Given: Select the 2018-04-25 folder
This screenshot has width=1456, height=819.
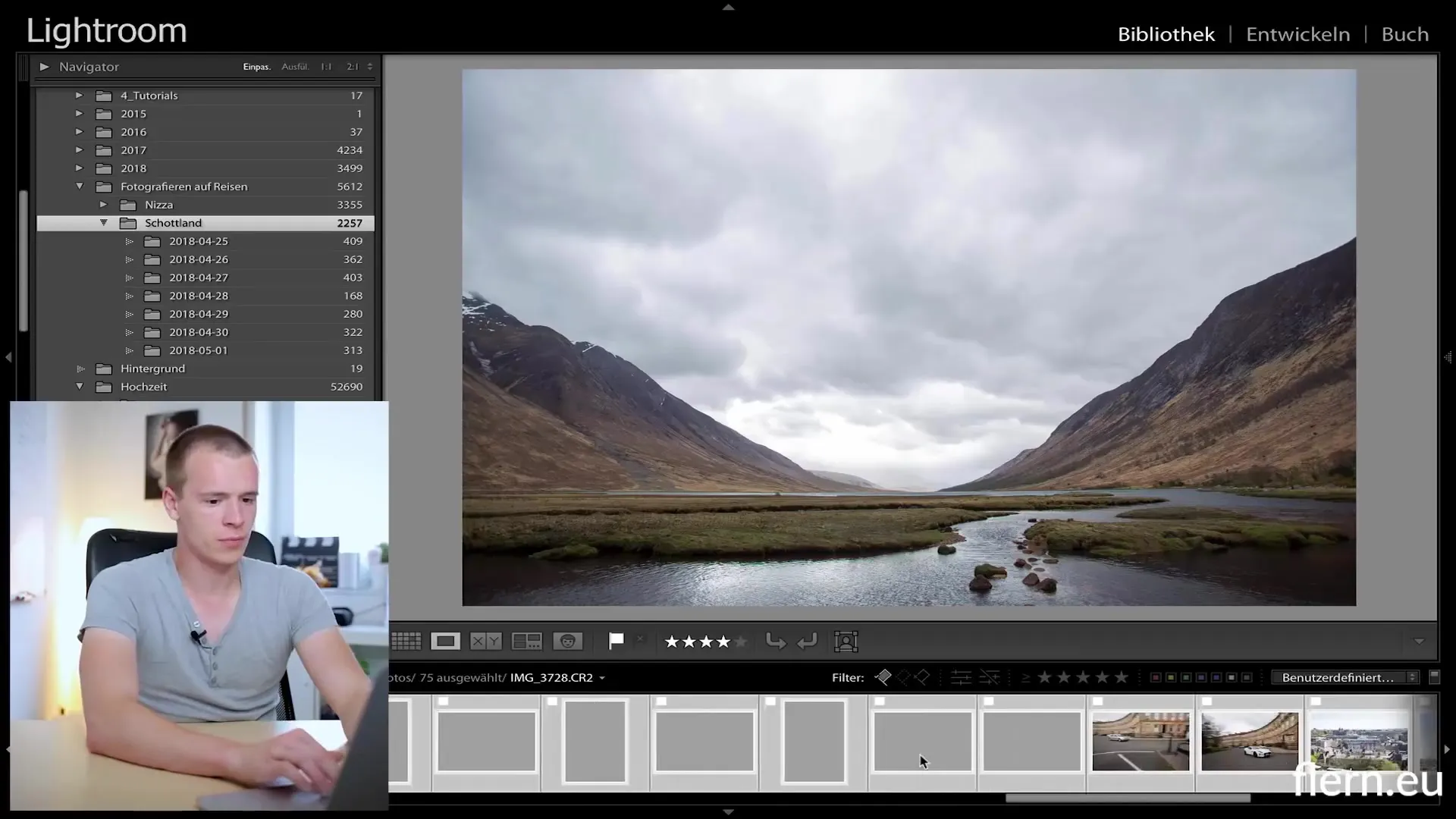Looking at the screenshot, I should [206, 241].
